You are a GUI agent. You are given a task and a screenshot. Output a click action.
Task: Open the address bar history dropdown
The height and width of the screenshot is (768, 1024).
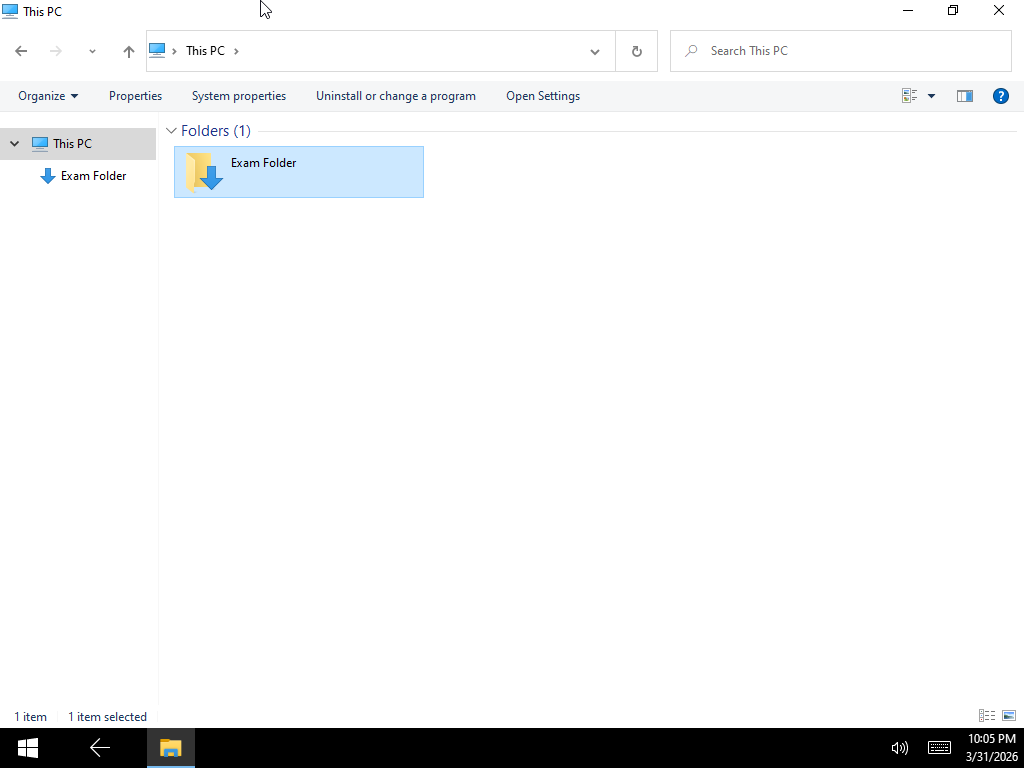point(595,50)
